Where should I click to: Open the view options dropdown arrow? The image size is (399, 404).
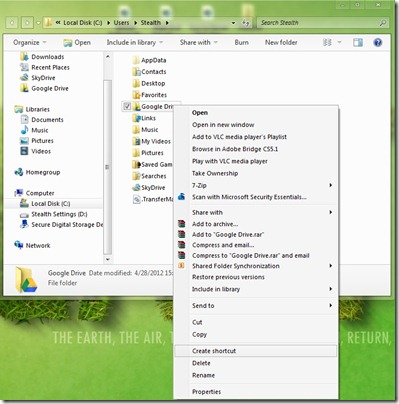(339, 42)
